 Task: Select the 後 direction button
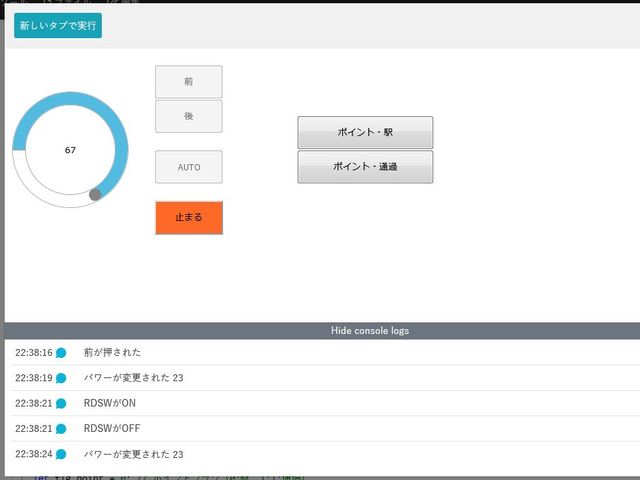(189, 116)
